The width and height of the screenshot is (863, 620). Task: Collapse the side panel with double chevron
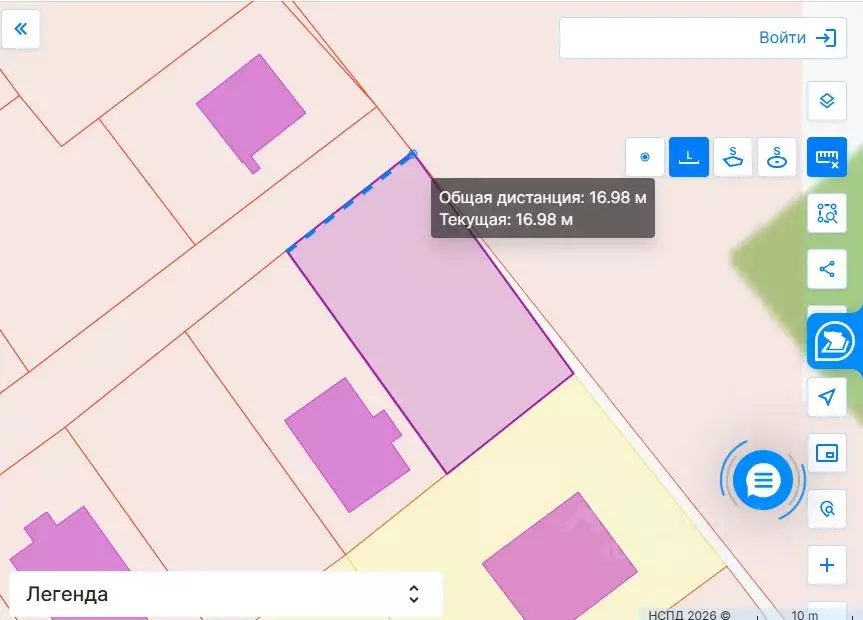(x=20, y=29)
